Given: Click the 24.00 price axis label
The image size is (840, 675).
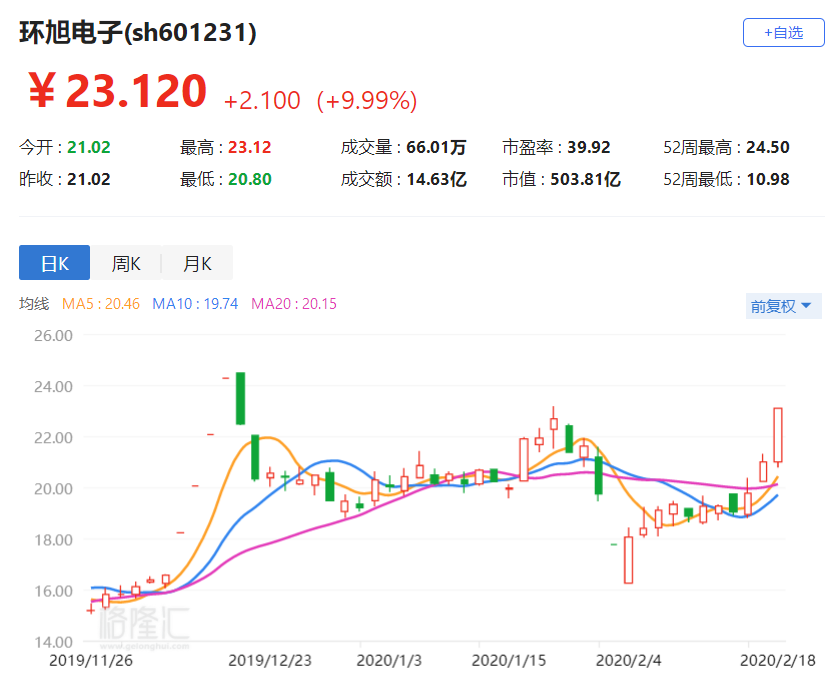Looking at the screenshot, I should point(53,387).
